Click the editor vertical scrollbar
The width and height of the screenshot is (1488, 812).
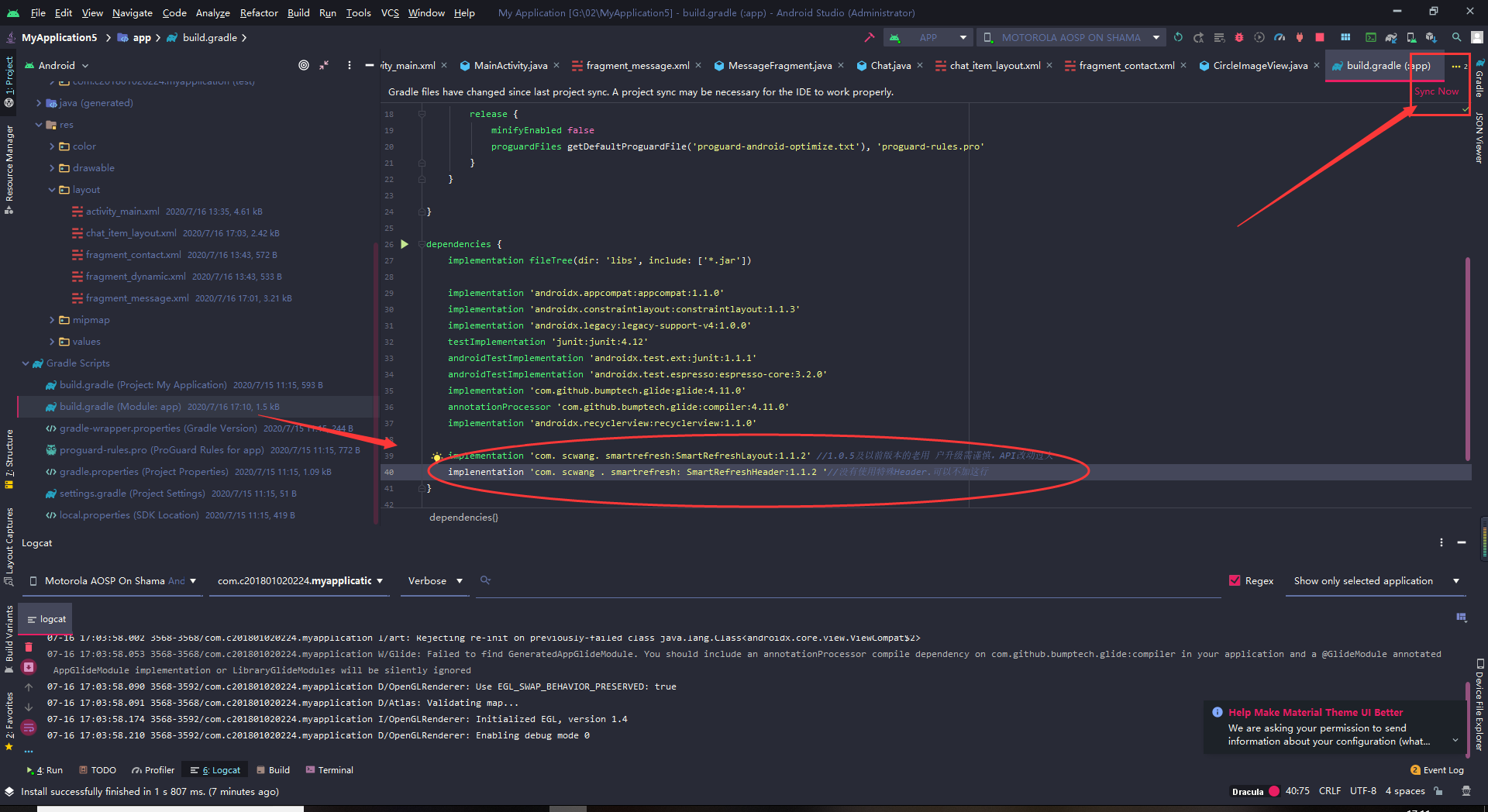pyautogui.click(x=1467, y=358)
